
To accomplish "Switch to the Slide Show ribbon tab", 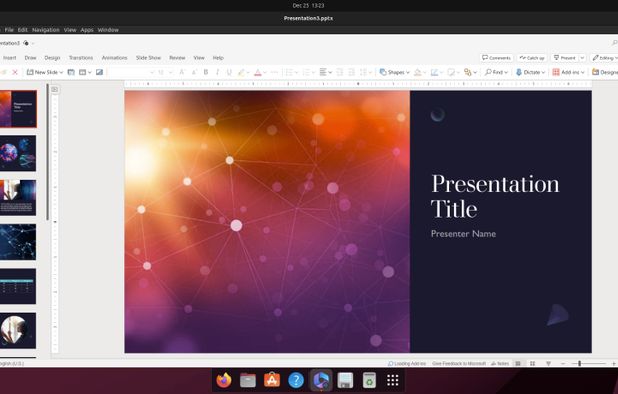I will (x=148, y=58).
